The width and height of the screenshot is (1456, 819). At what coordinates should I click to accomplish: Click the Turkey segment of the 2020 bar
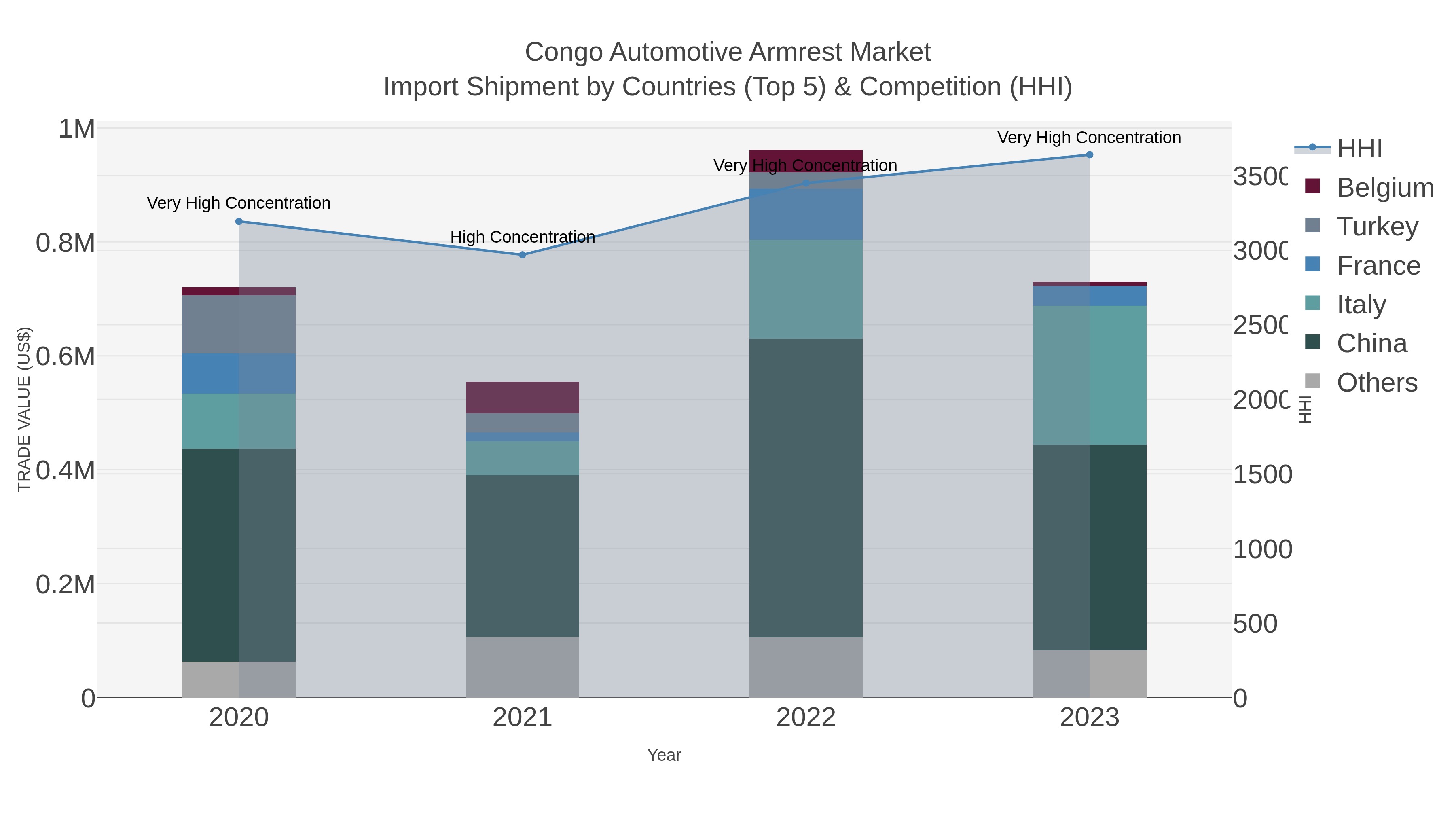pos(239,324)
